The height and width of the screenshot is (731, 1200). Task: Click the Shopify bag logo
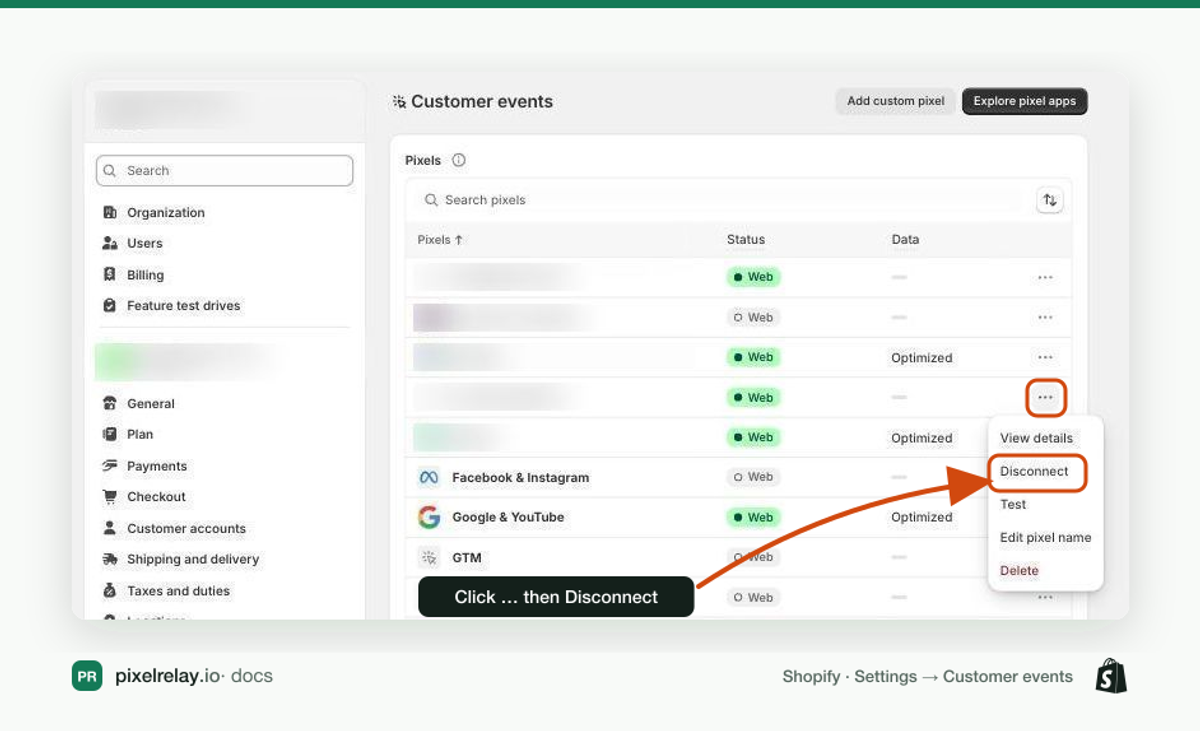coord(1111,676)
